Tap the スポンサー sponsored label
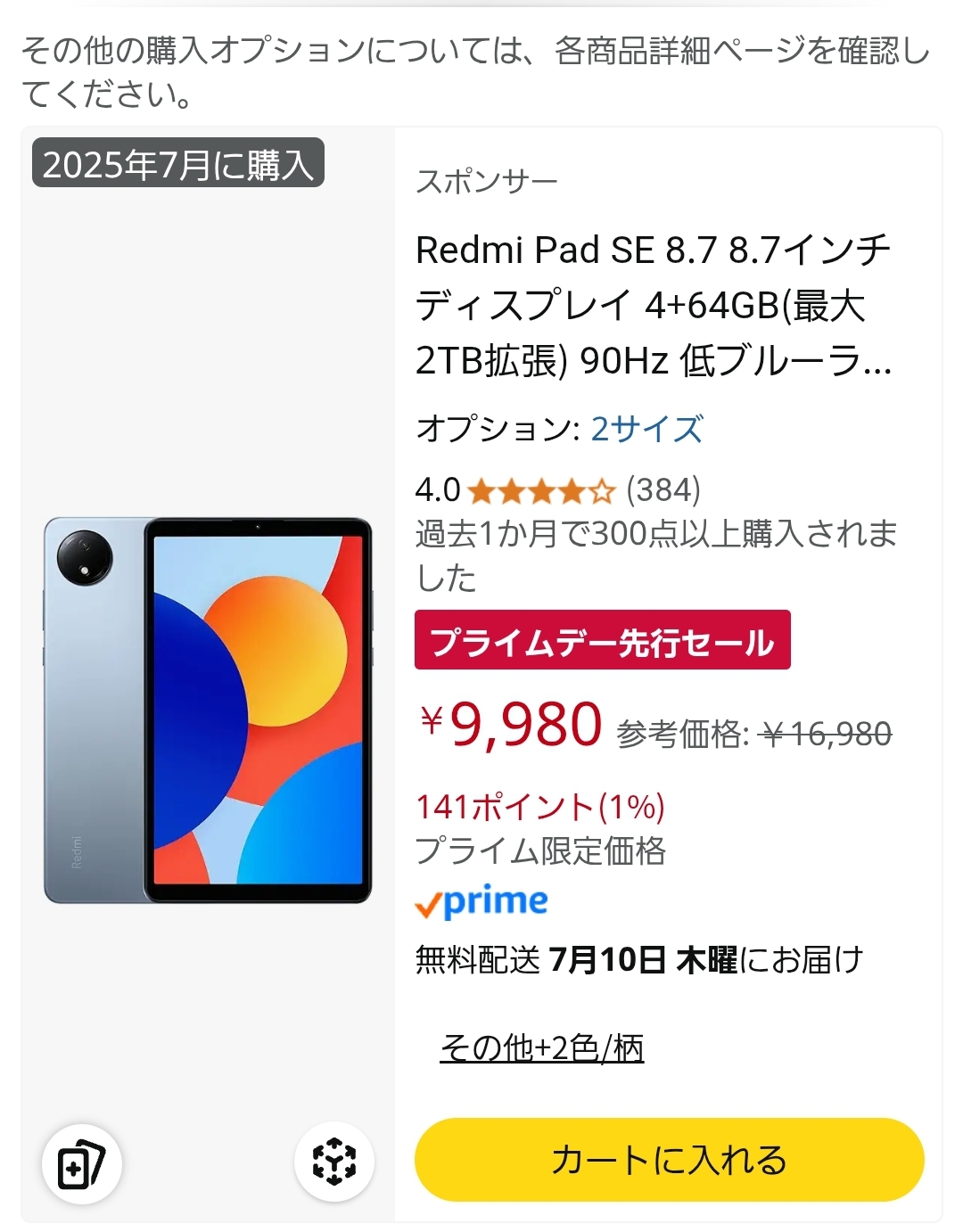The height and width of the screenshot is (1232, 963). pyautogui.click(x=487, y=182)
